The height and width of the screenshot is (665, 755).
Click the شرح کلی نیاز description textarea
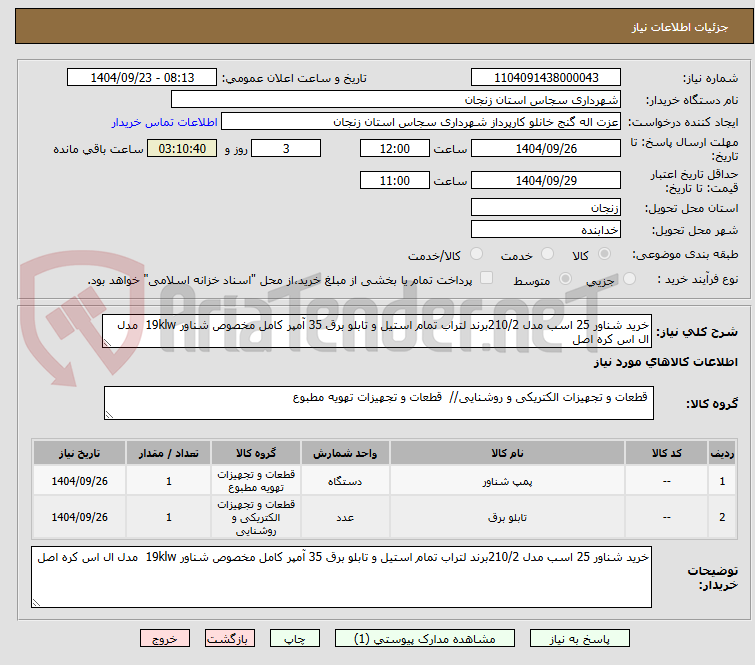coord(377,331)
